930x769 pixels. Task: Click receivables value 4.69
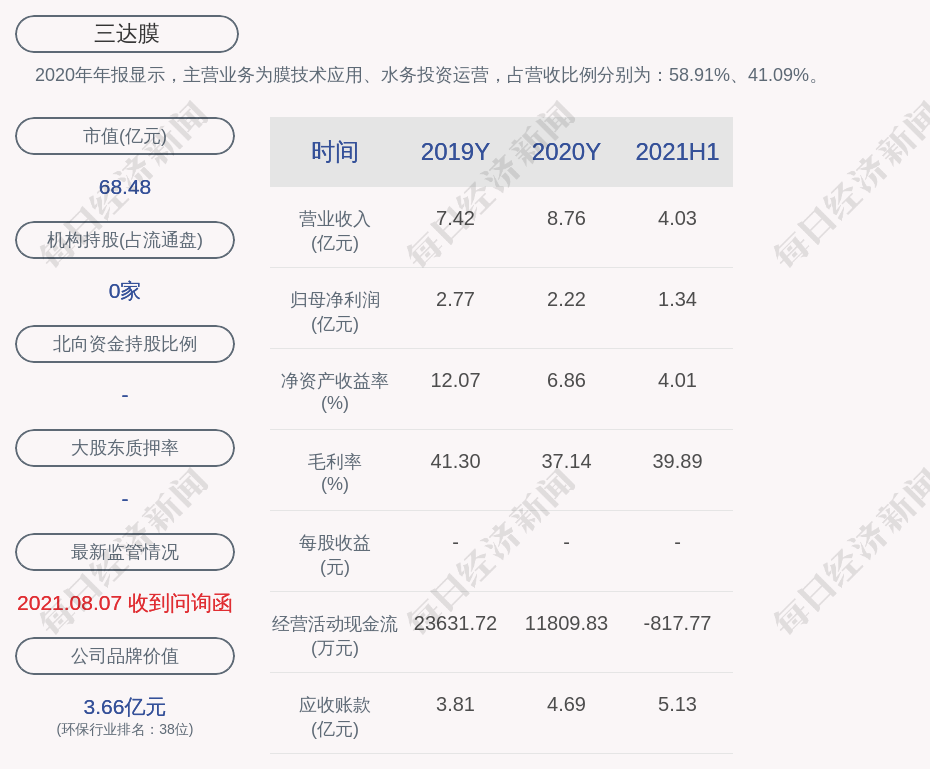tap(566, 704)
